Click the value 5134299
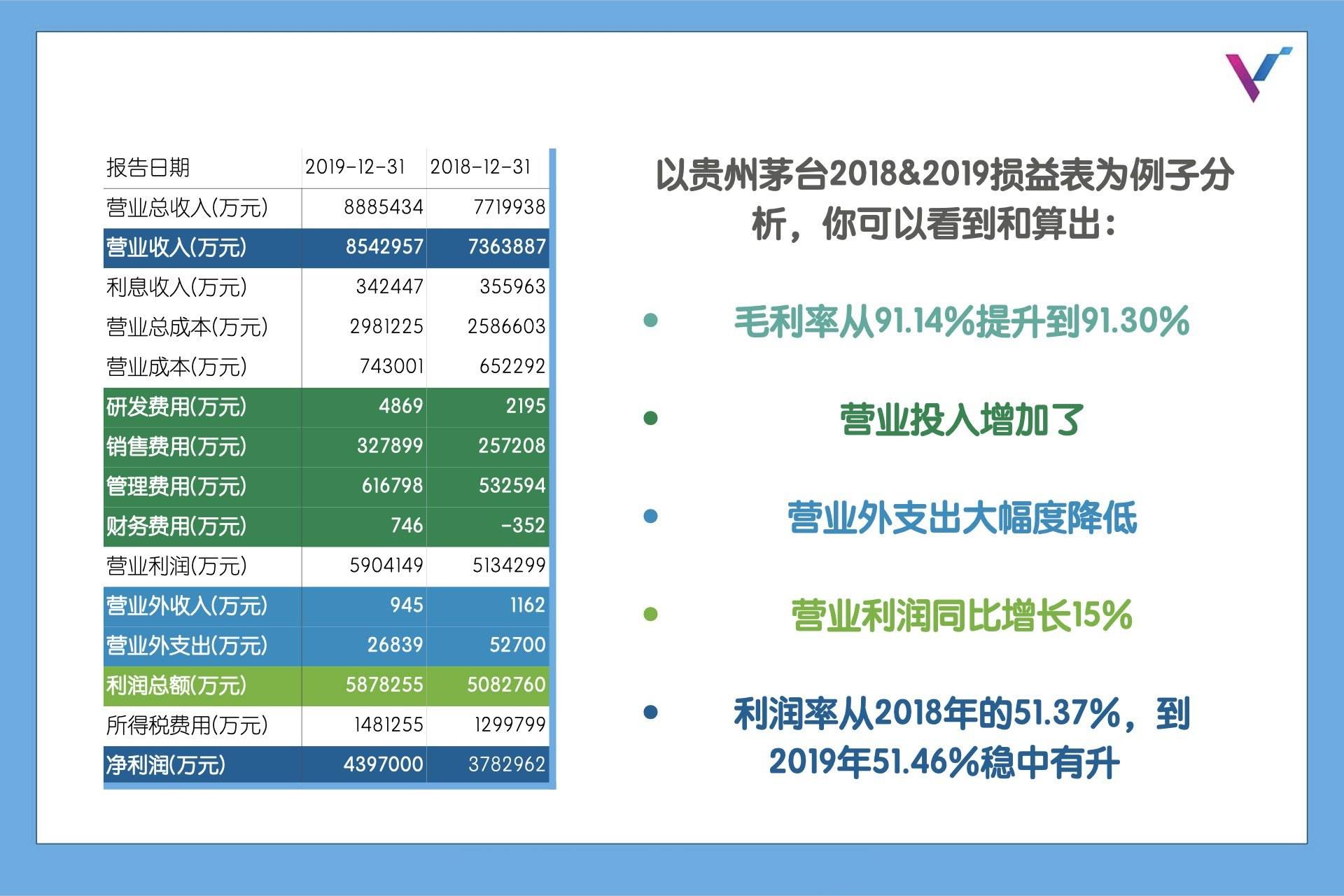Screen dimensions: 1344x896 point(509,566)
